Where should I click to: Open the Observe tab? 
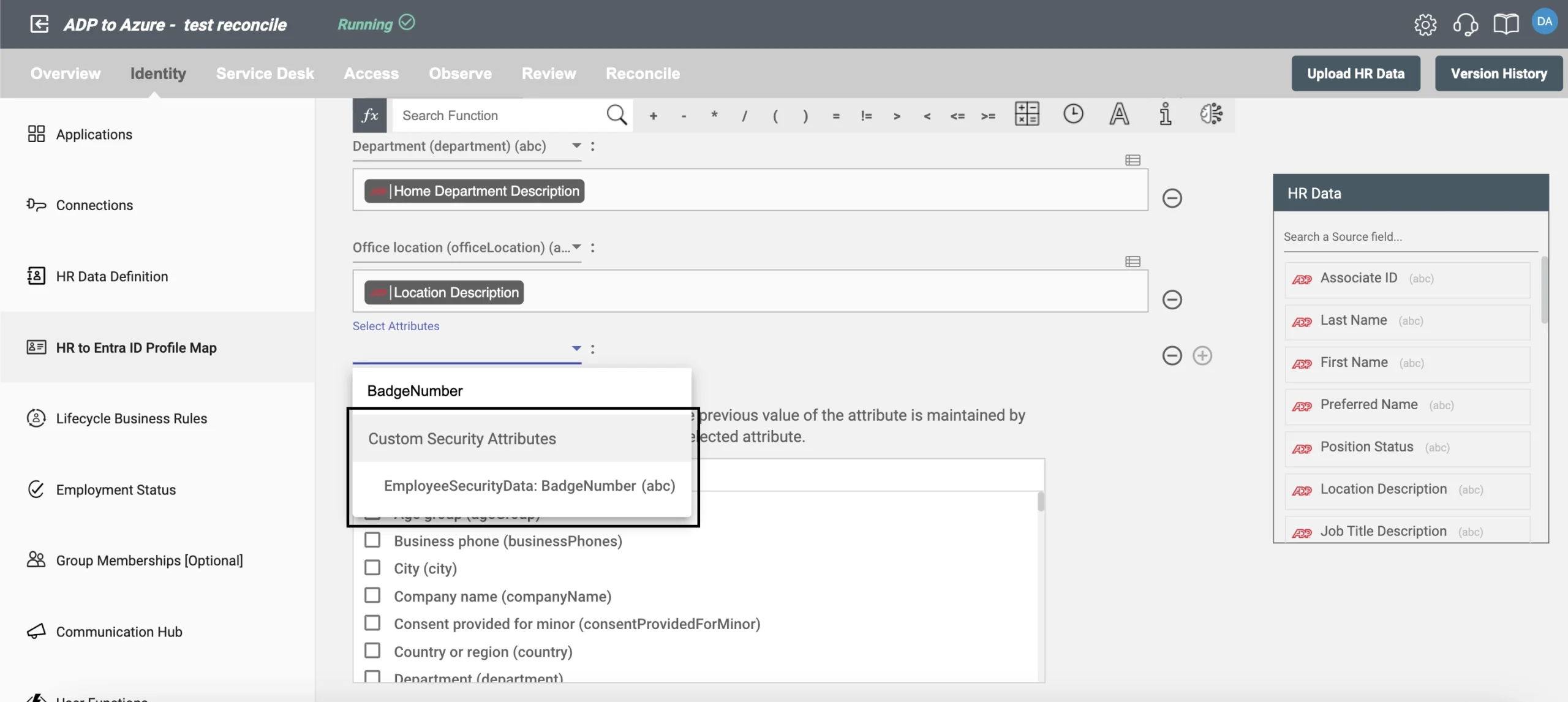460,74
